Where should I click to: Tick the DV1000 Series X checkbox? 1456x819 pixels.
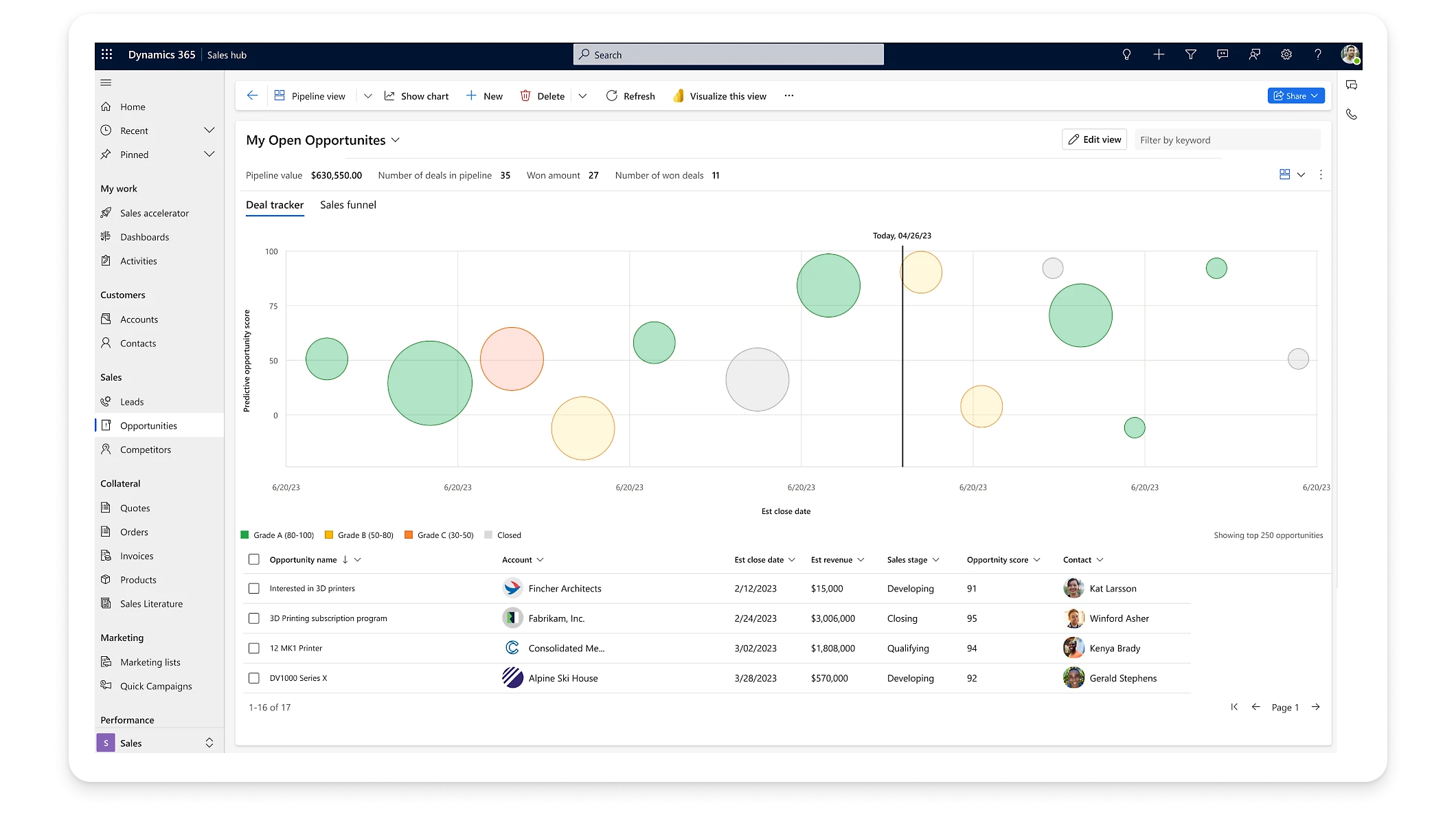click(254, 678)
